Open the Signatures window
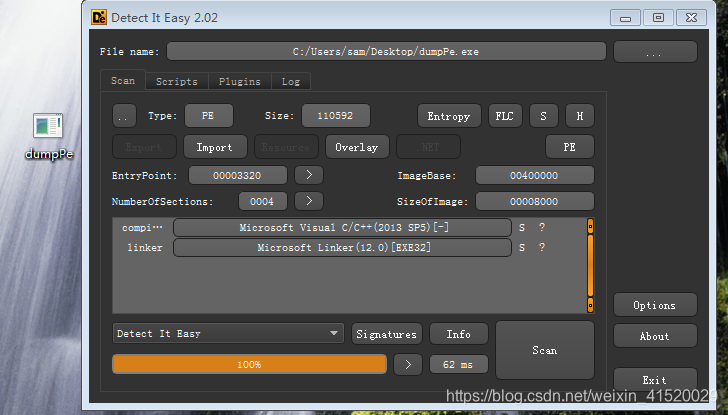 pyautogui.click(x=387, y=334)
